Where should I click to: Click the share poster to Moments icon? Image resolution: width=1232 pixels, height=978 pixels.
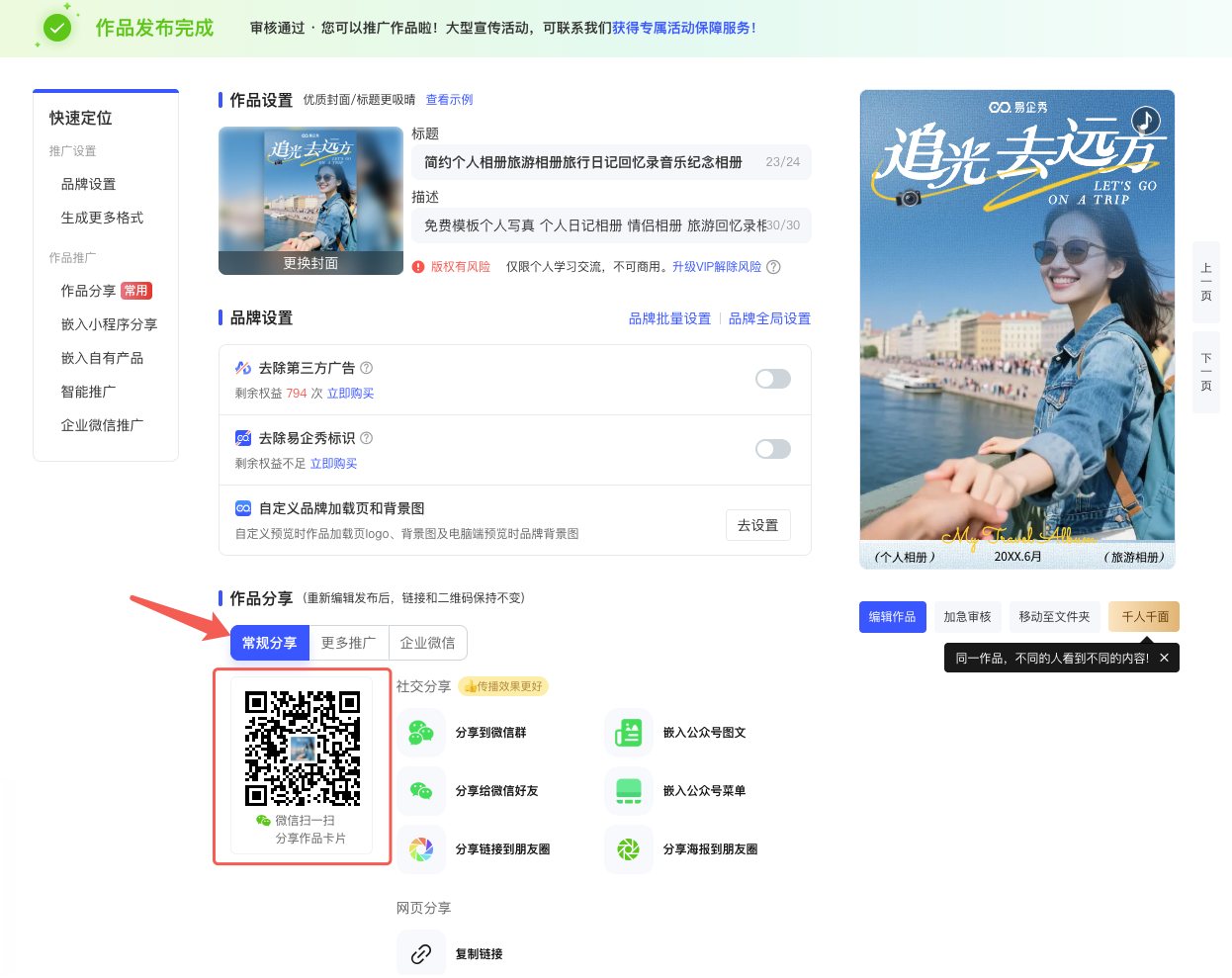click(x=629, y=849)
